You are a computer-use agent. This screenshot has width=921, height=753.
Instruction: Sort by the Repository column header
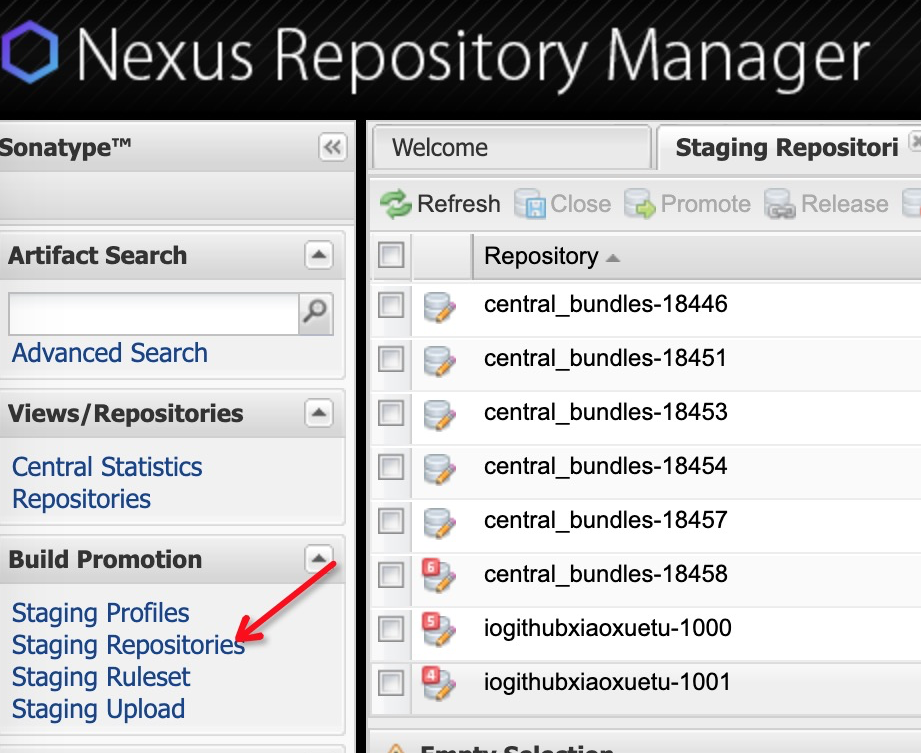click(552, 256)
